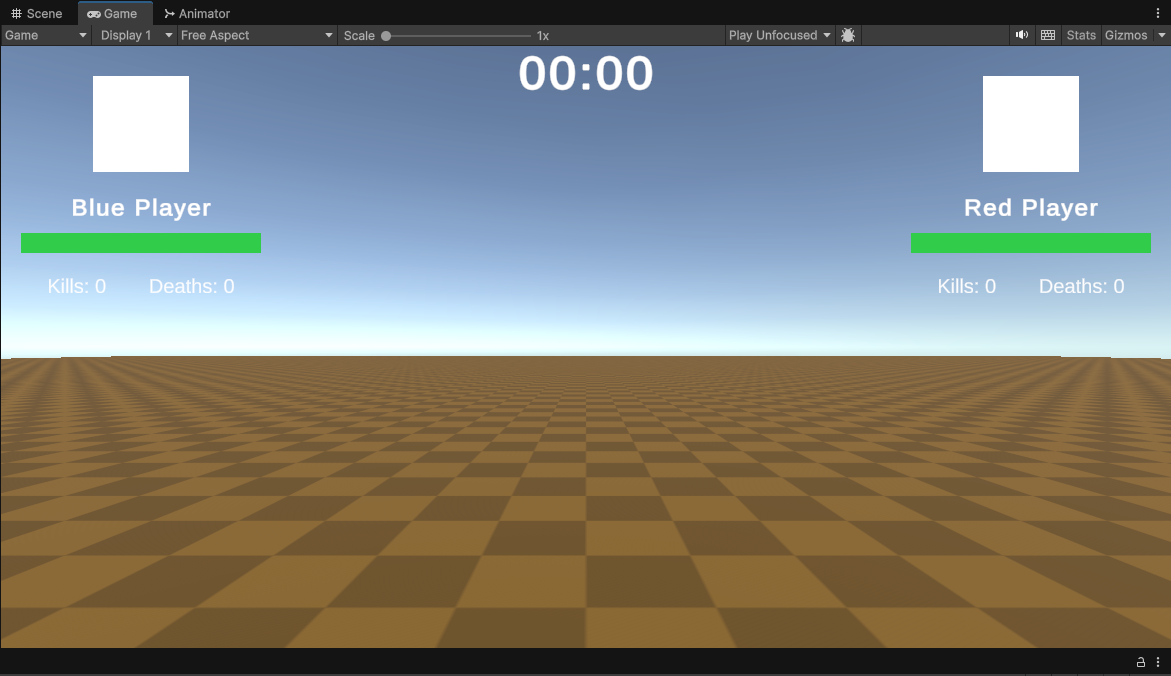Toggle the Gizmos button
Viewport: 1171px width, 676px height.
pos(1125,35)
